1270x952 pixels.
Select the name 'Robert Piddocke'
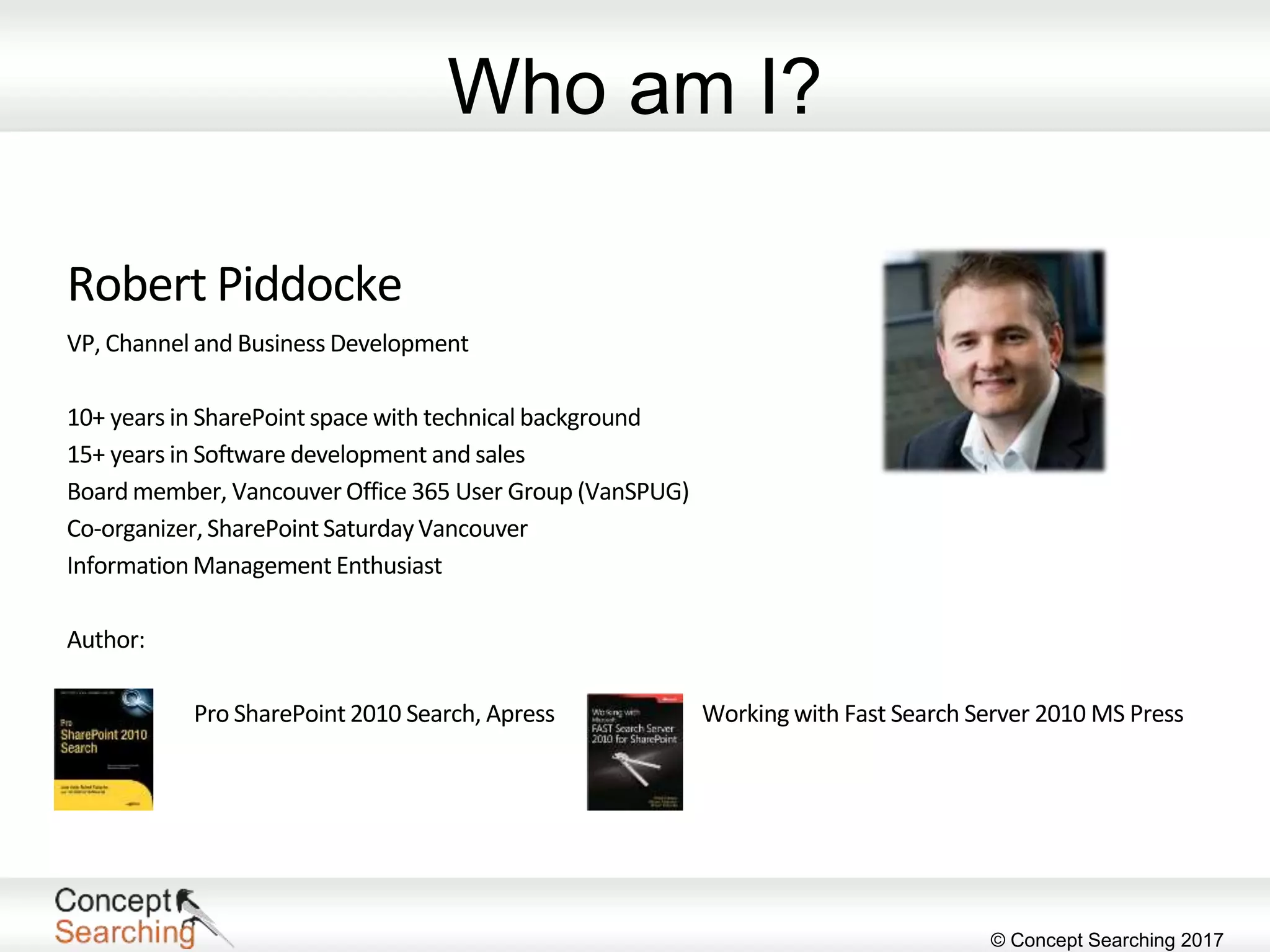(234, 284)
